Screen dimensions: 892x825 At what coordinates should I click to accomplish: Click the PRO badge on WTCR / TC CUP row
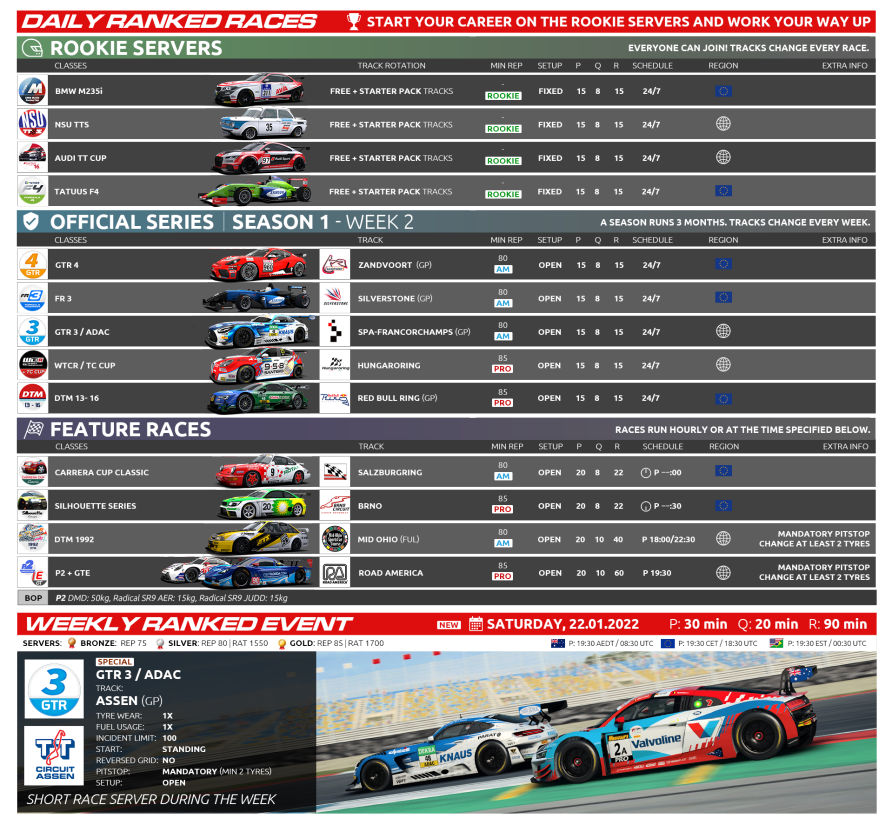point(502,370)
